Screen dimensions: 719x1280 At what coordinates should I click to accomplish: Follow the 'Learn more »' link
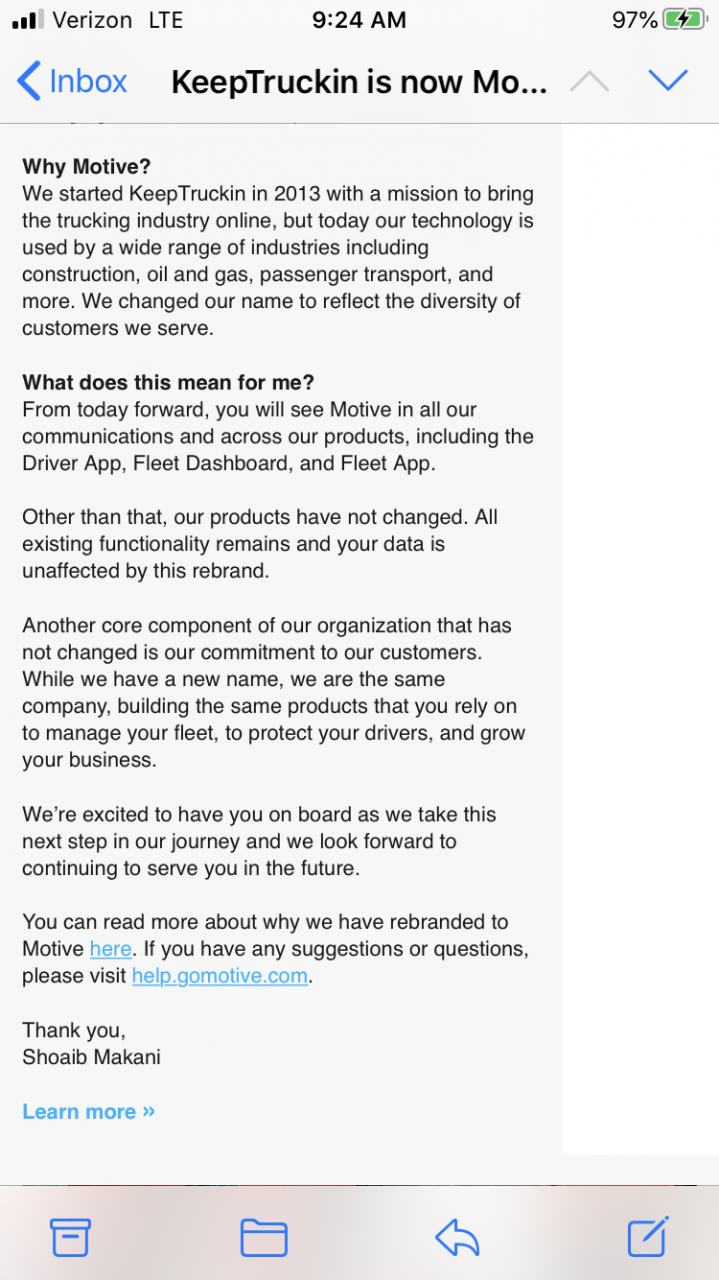point(89,1111)
